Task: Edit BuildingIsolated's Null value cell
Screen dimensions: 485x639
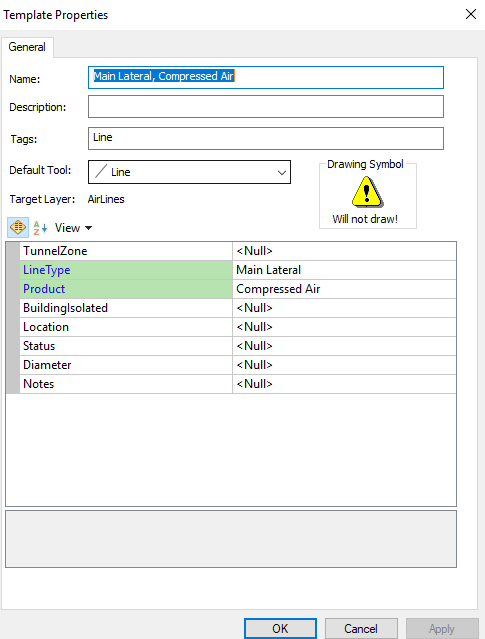Action: 344,308
